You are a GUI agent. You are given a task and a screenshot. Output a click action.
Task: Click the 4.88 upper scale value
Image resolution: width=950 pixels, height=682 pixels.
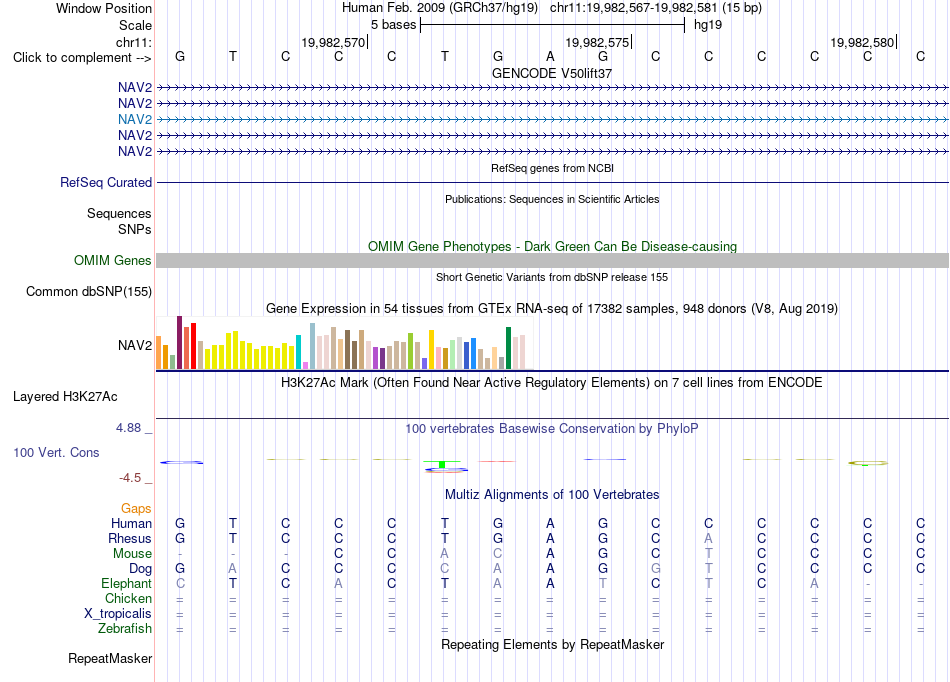(128, 428)
